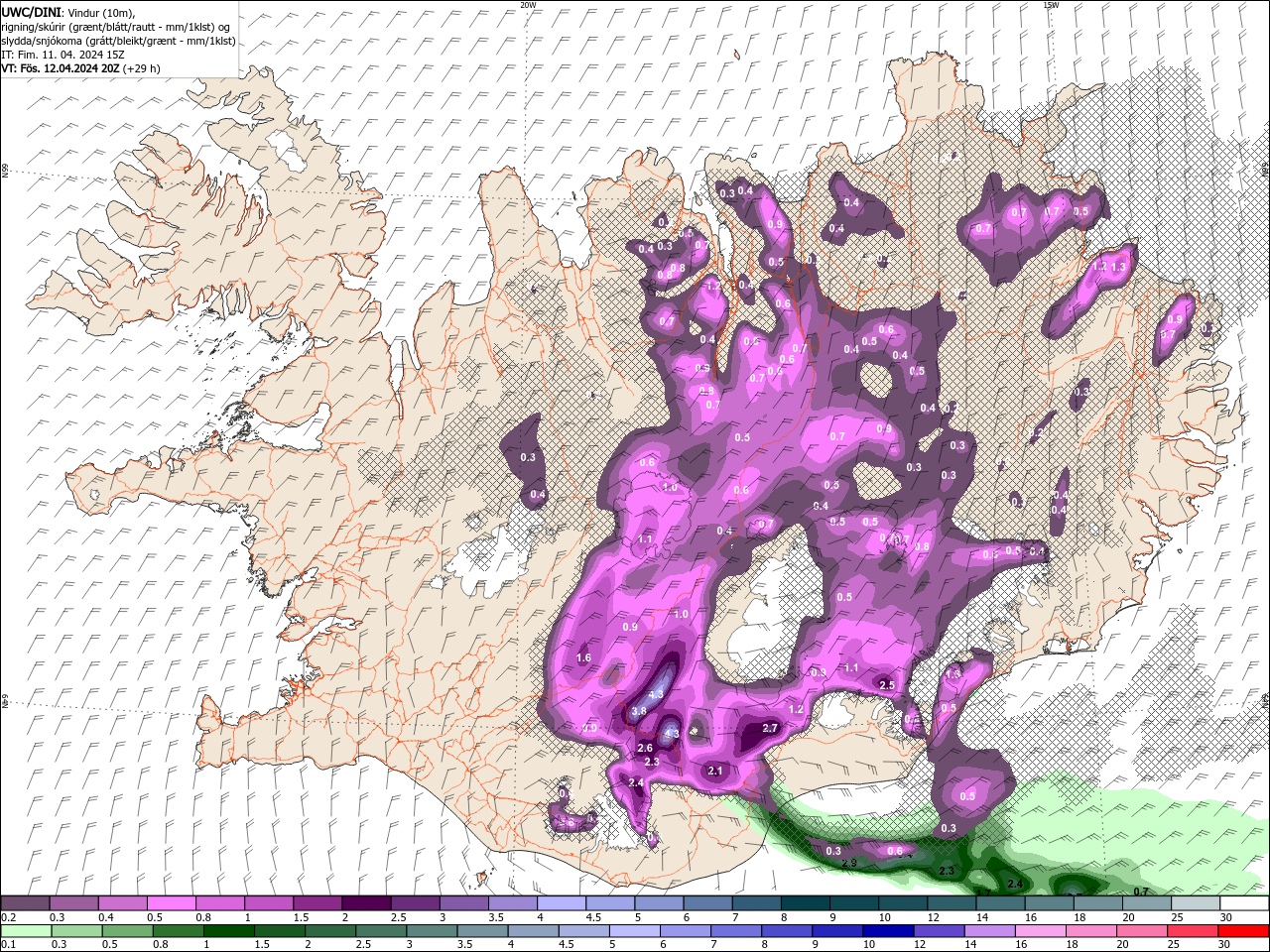Pick the darkest purple 2–2.5 snow legend swatch
Viewport: 1270px width, 952px height.
pyautogui.click(x=365, y=903)
